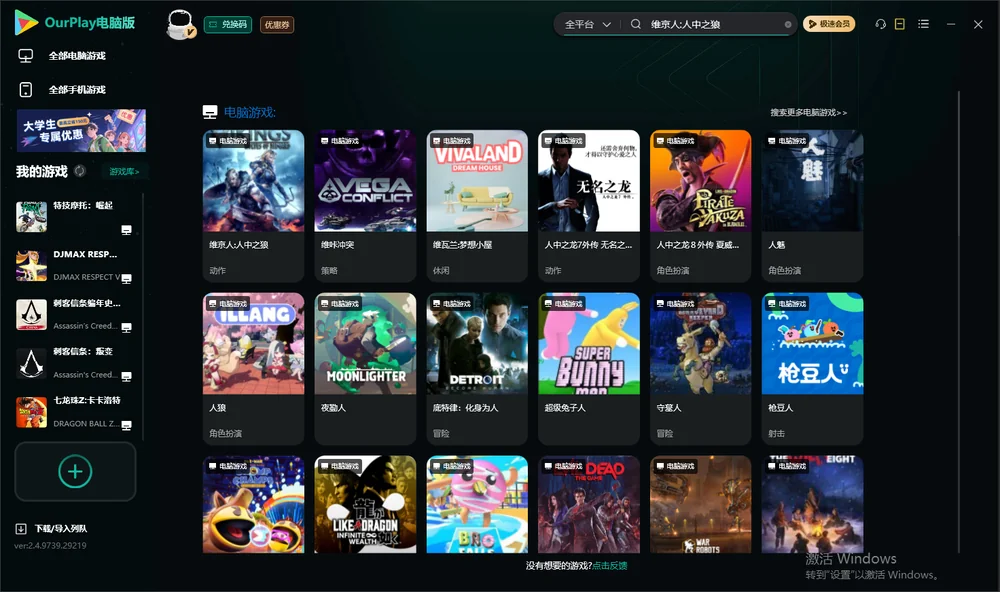
Task: Select DJMAX RESPECT in my games
Action: pos(75,265)
